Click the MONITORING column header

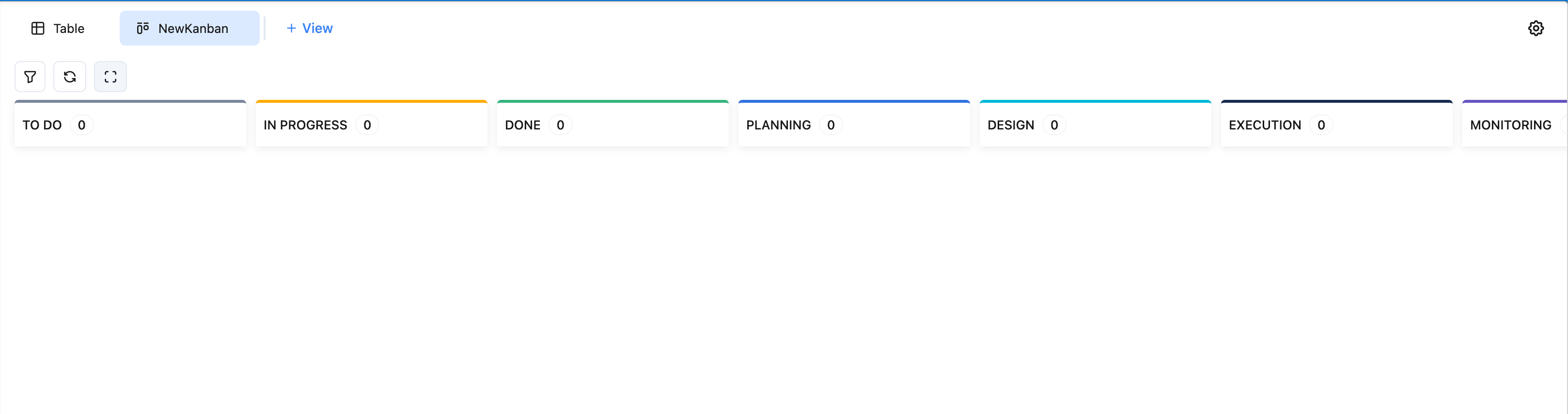[x=1510, y=125]
